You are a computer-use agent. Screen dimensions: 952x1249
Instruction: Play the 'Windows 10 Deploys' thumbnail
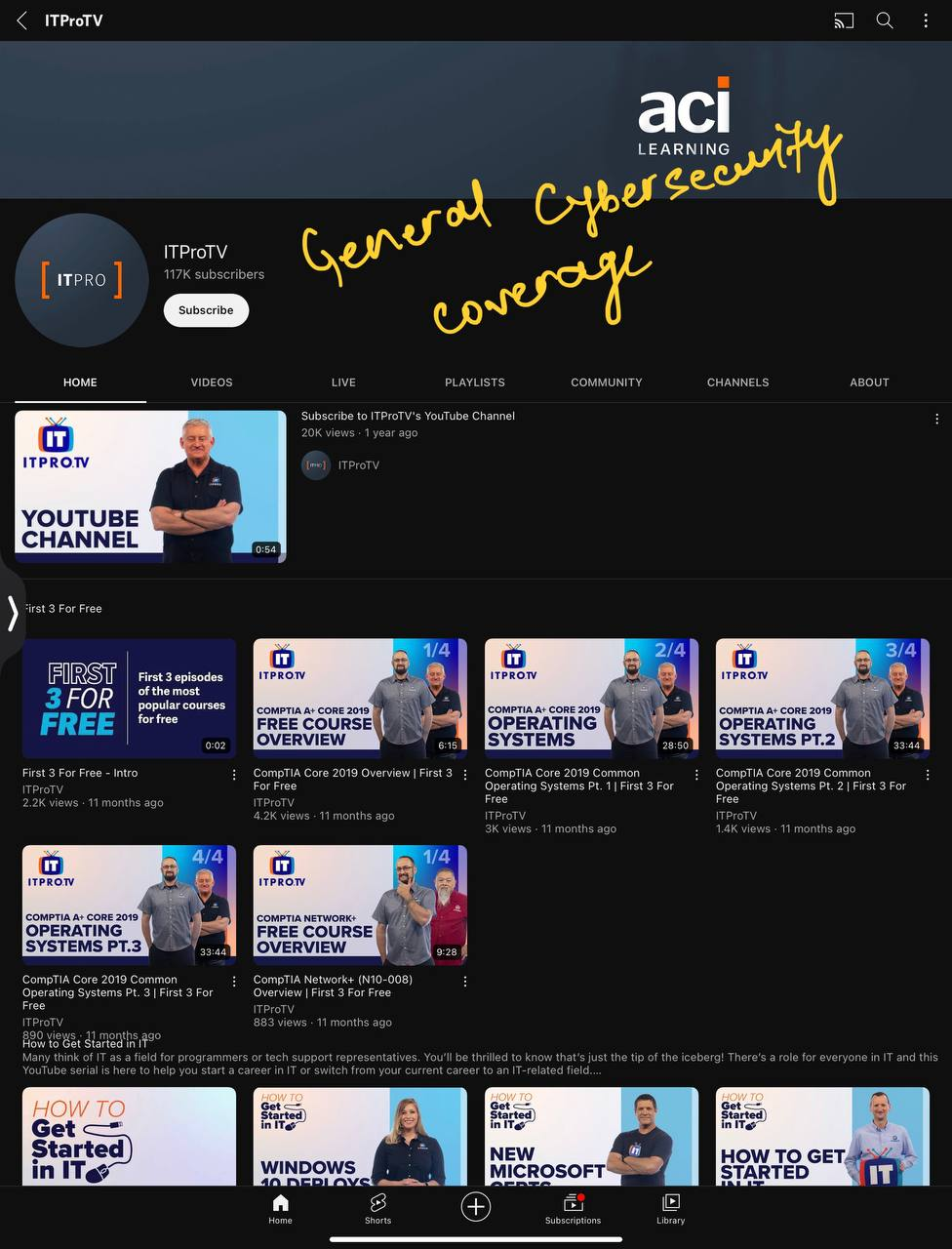pyautogui.click(x=360, y=1137)
